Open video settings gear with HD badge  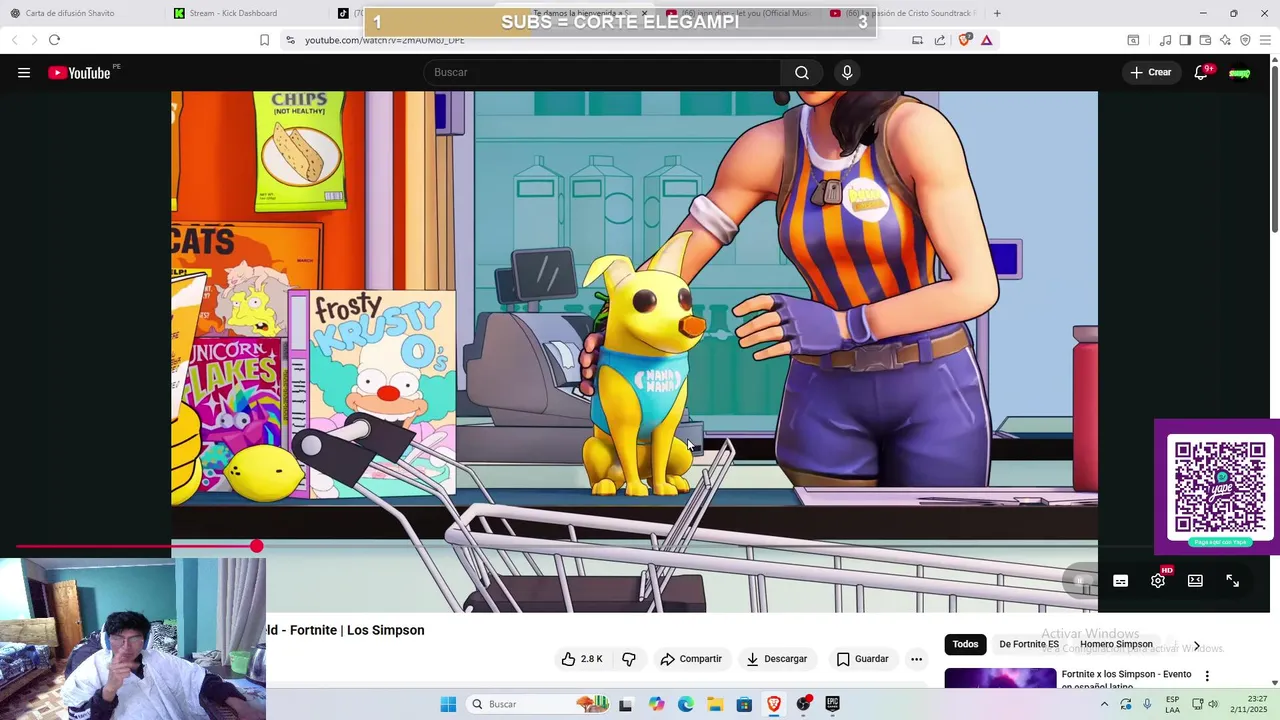point(1158,580)
